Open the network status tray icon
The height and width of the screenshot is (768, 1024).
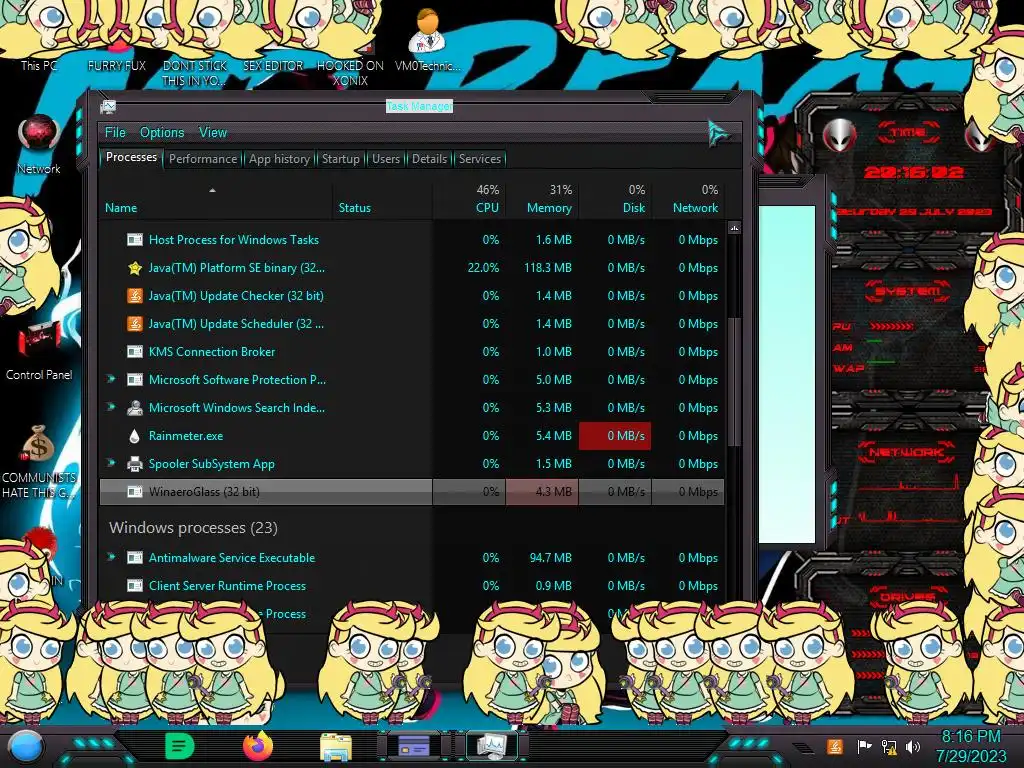click(889, 746)
